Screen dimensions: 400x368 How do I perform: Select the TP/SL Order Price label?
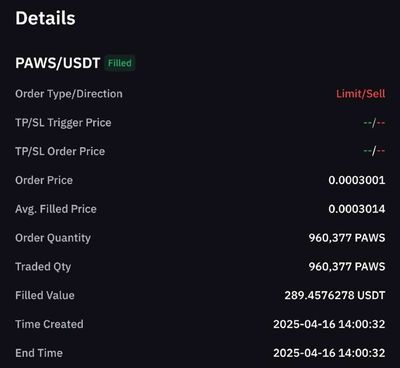[60, 151]
